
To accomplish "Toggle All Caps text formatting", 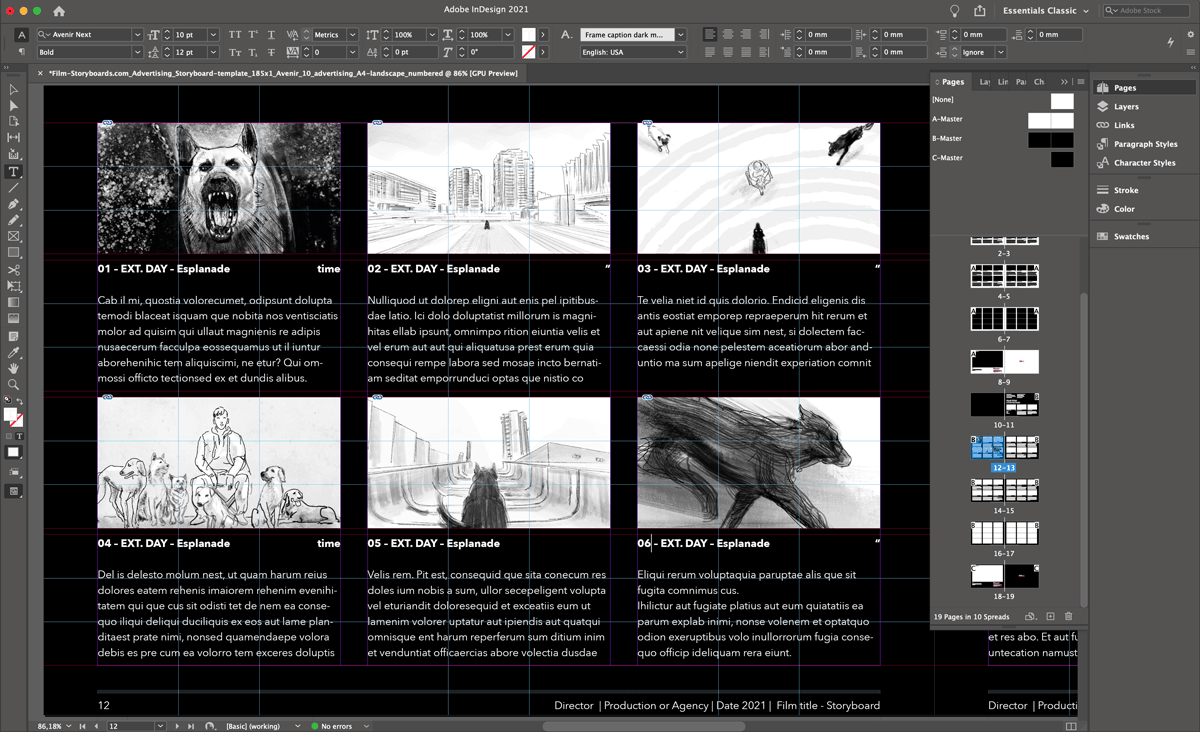I will (x=235, y=34).
